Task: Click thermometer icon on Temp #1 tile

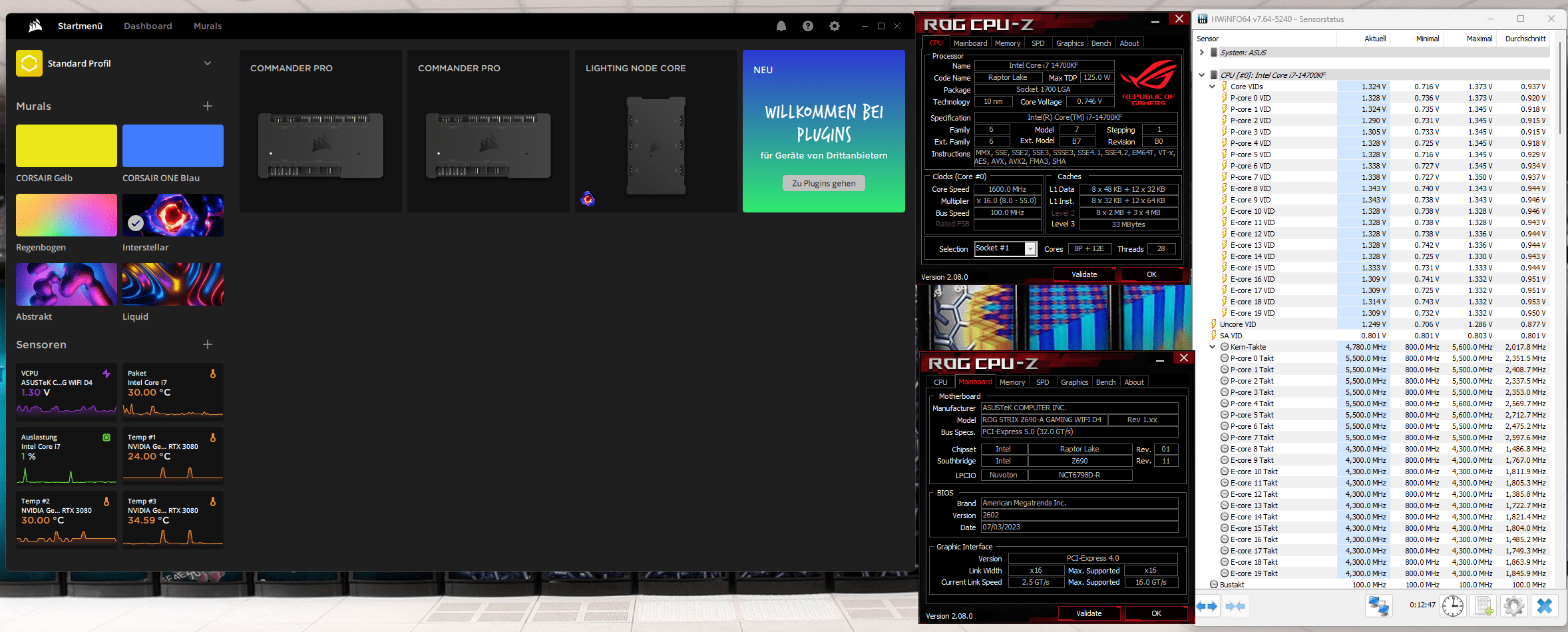Action: [x=213, y=438]
